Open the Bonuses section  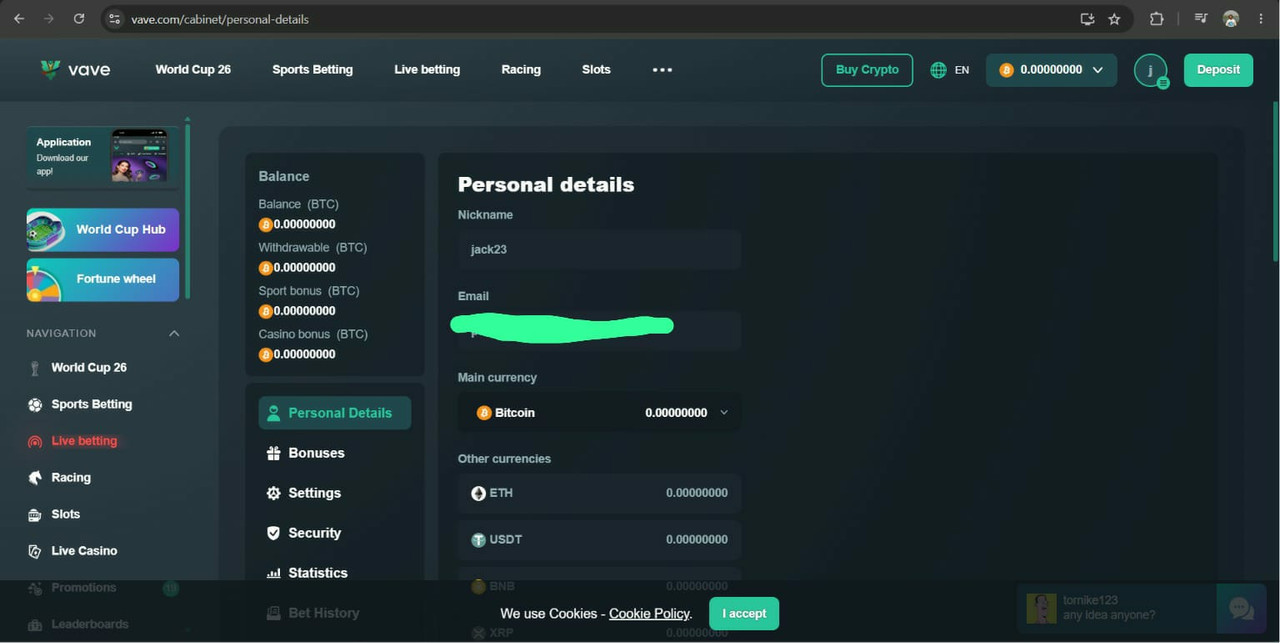[x=316, y=453]
